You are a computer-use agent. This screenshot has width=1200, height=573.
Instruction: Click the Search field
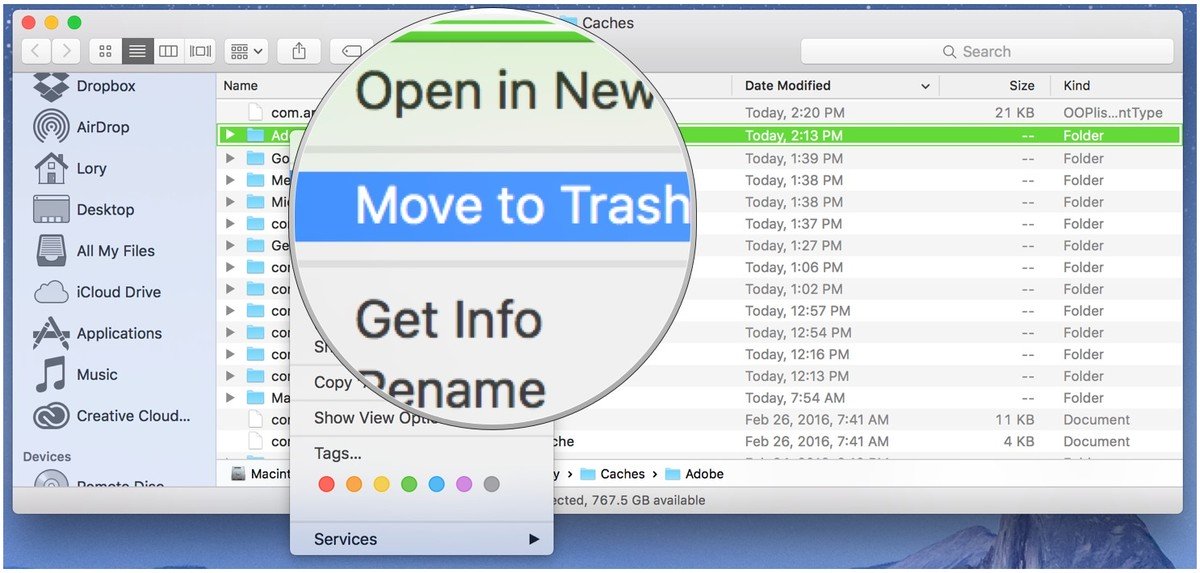(986, 52)
